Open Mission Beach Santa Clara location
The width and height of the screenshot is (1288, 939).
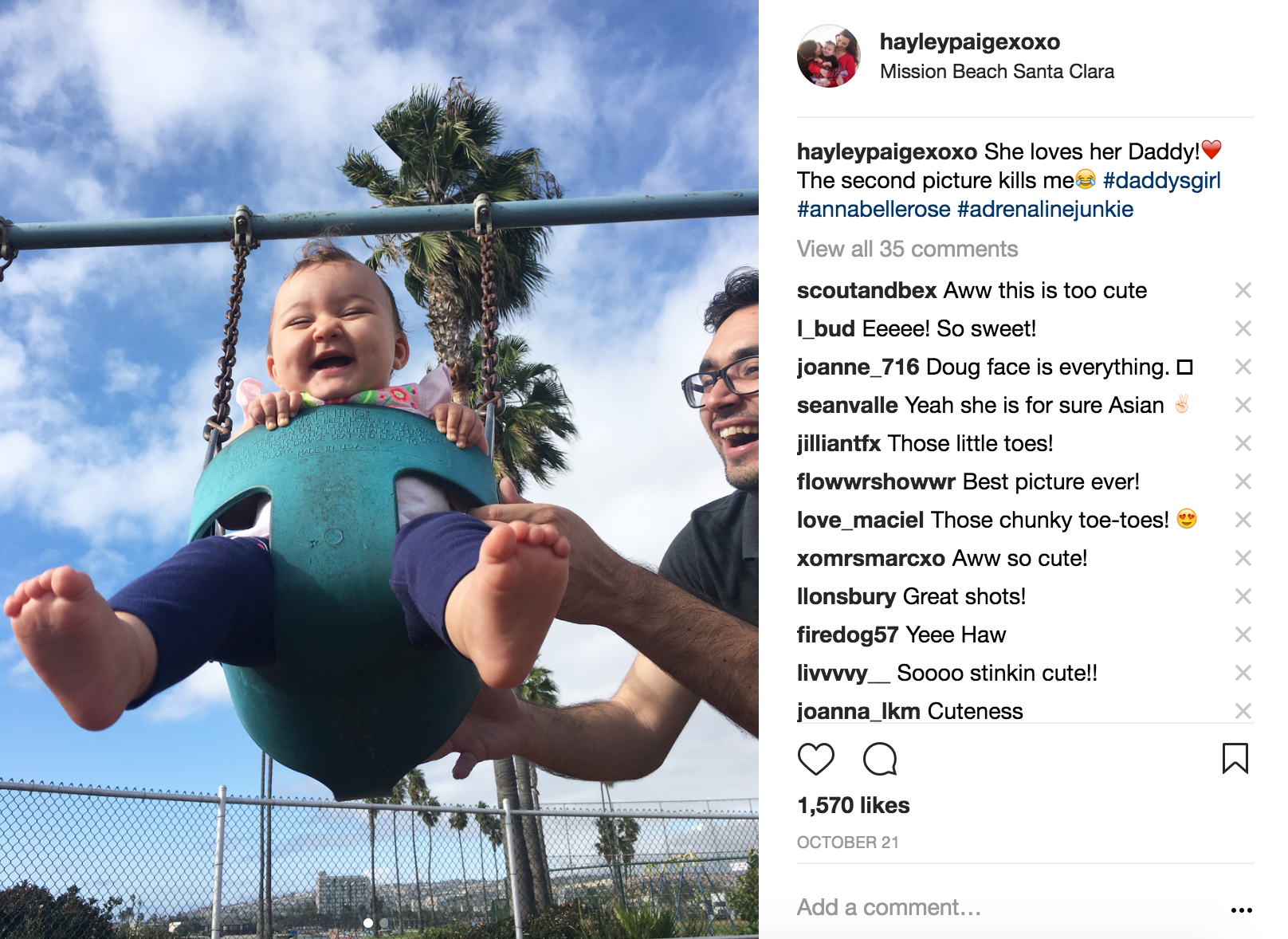(997, 72)
